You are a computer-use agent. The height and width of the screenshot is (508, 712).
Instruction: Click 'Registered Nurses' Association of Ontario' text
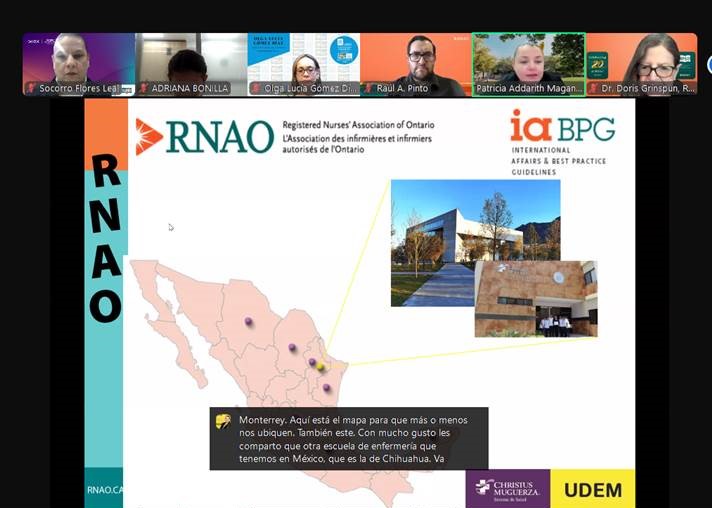tap(358, 125)
